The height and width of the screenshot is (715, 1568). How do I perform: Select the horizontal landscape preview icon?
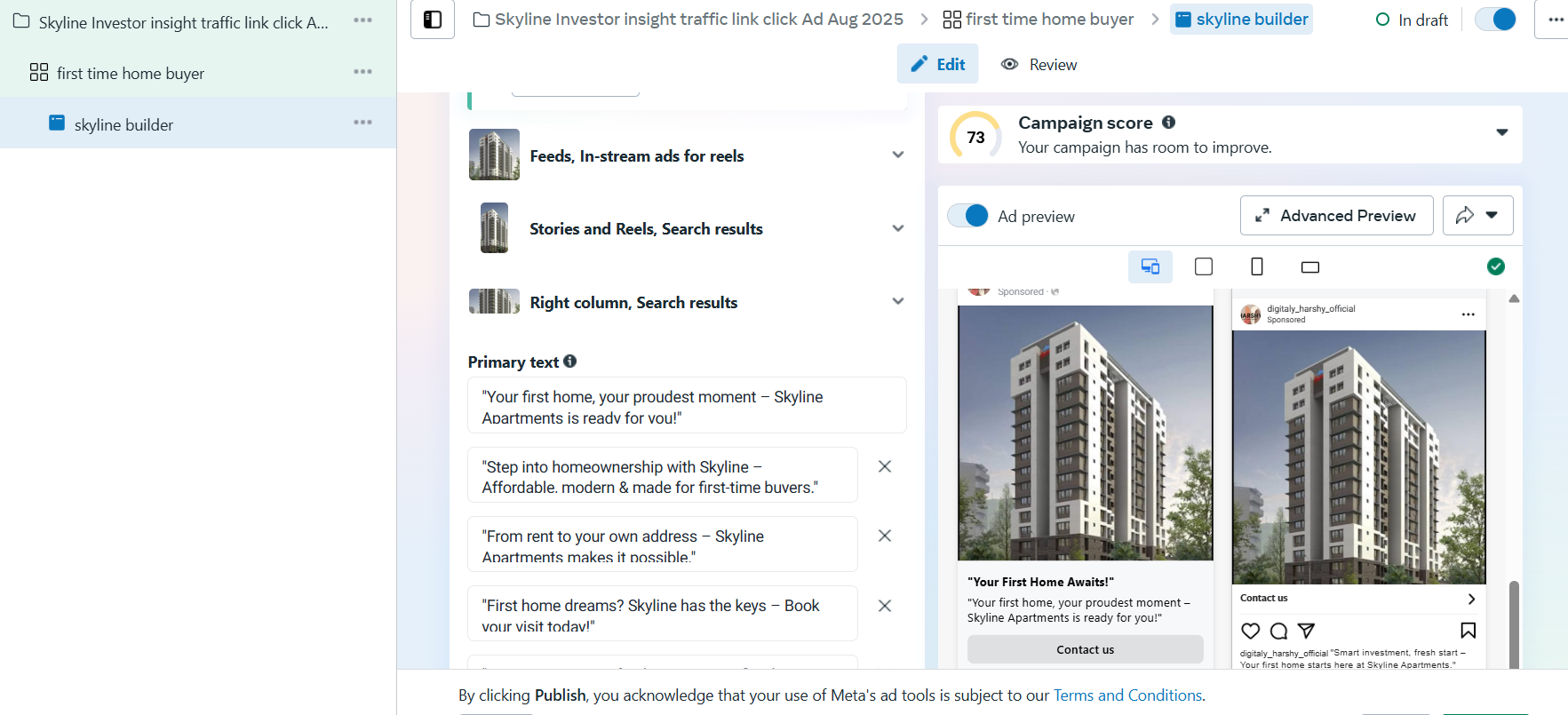coord(1310,267)
